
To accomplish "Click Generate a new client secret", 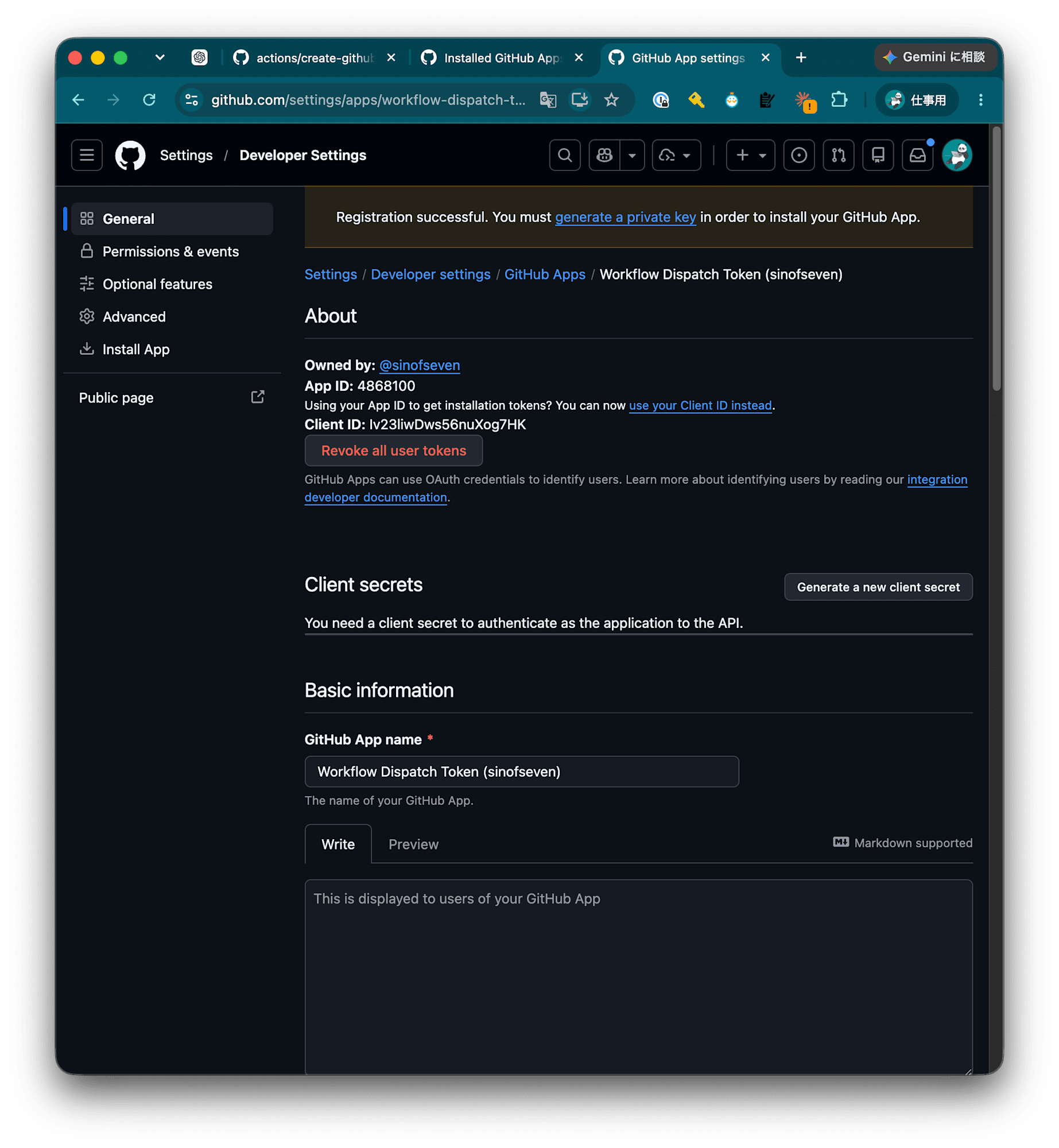I will point(878,587).
